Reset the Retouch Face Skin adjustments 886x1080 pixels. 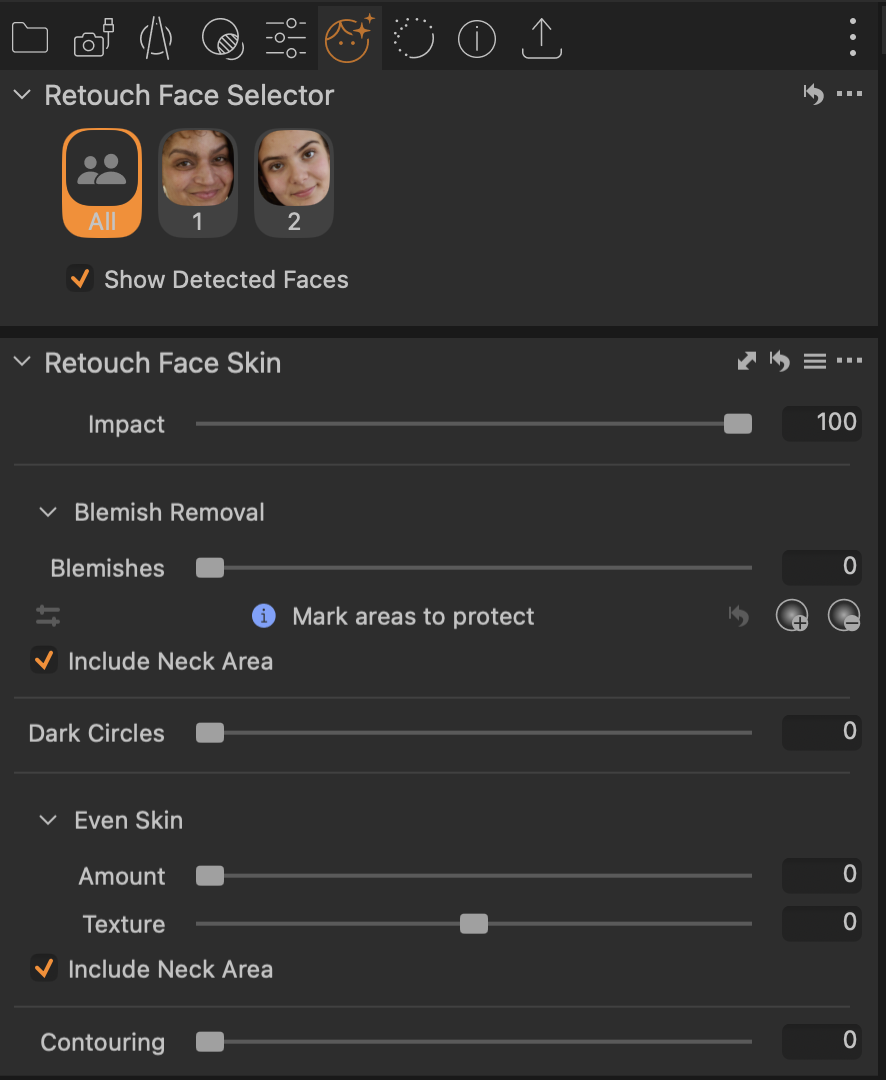coord(780,361)
